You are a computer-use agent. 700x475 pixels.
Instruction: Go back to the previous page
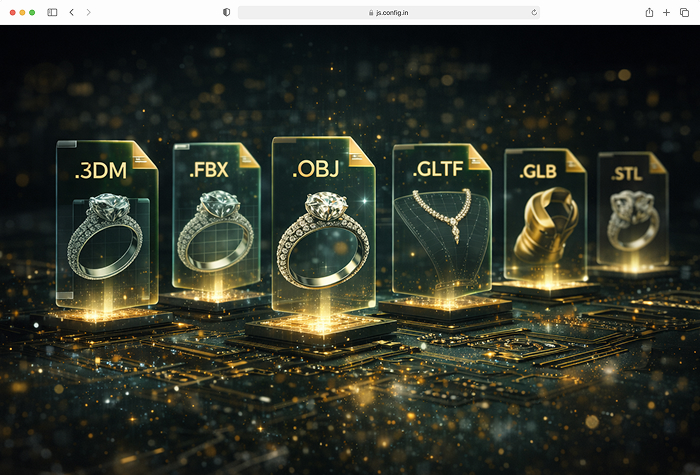[x=72, y=12]
